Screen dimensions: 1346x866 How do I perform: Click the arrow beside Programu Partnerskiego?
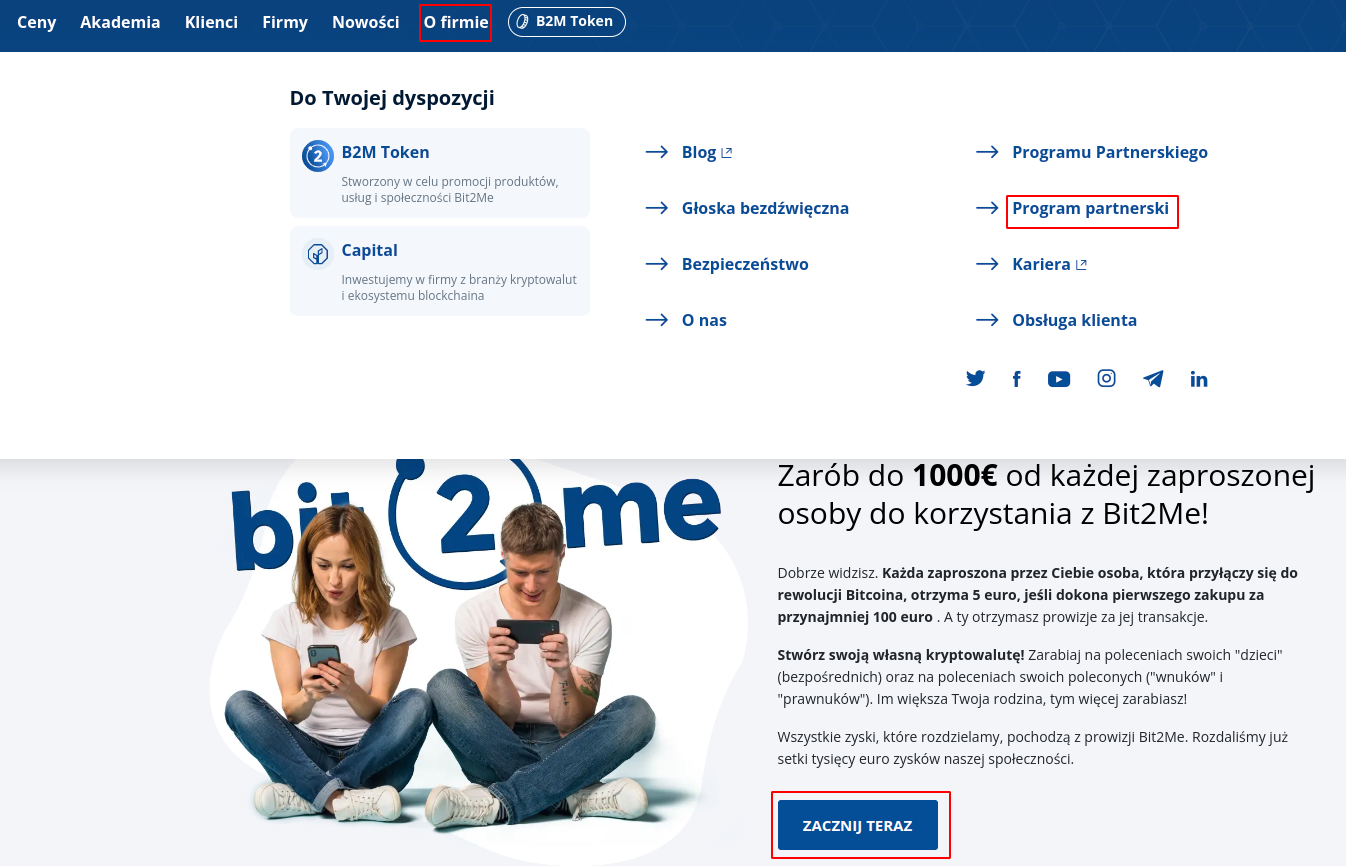[987, 152]
